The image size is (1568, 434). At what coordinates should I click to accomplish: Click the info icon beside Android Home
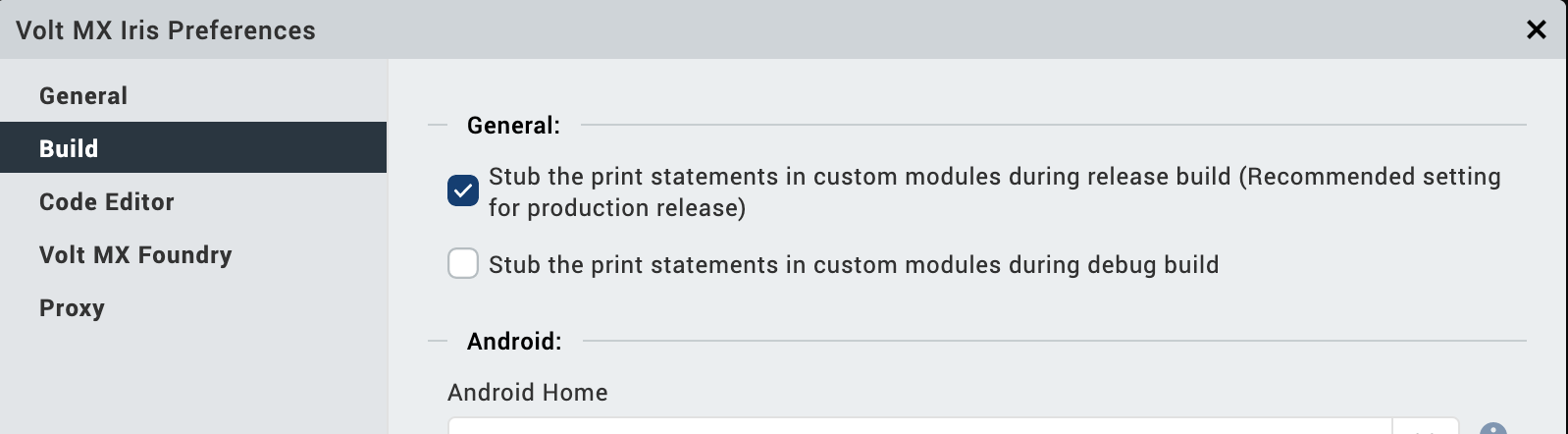(1492, 429)
